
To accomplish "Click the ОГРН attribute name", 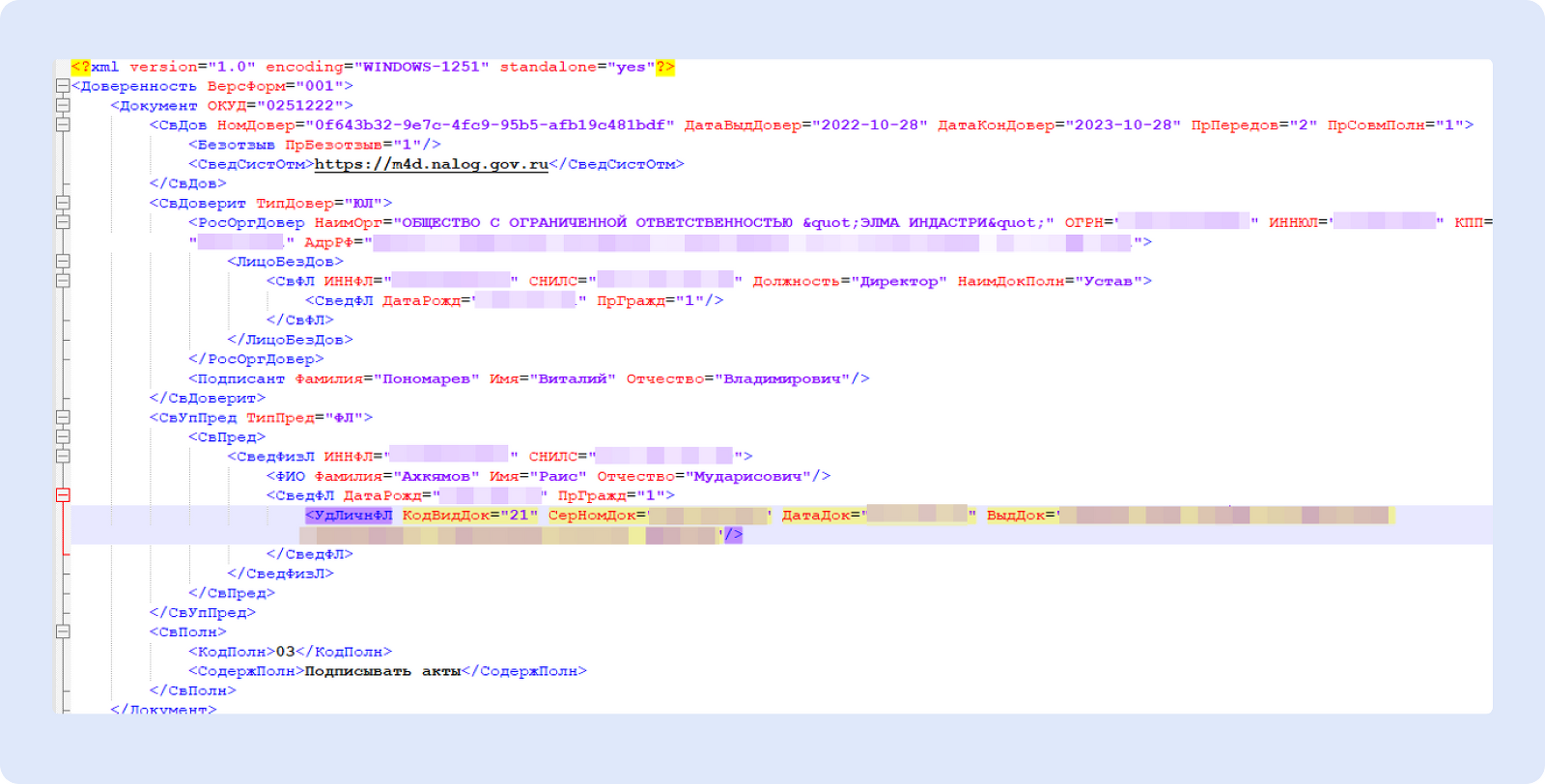I will click(x=1083, y=222).
